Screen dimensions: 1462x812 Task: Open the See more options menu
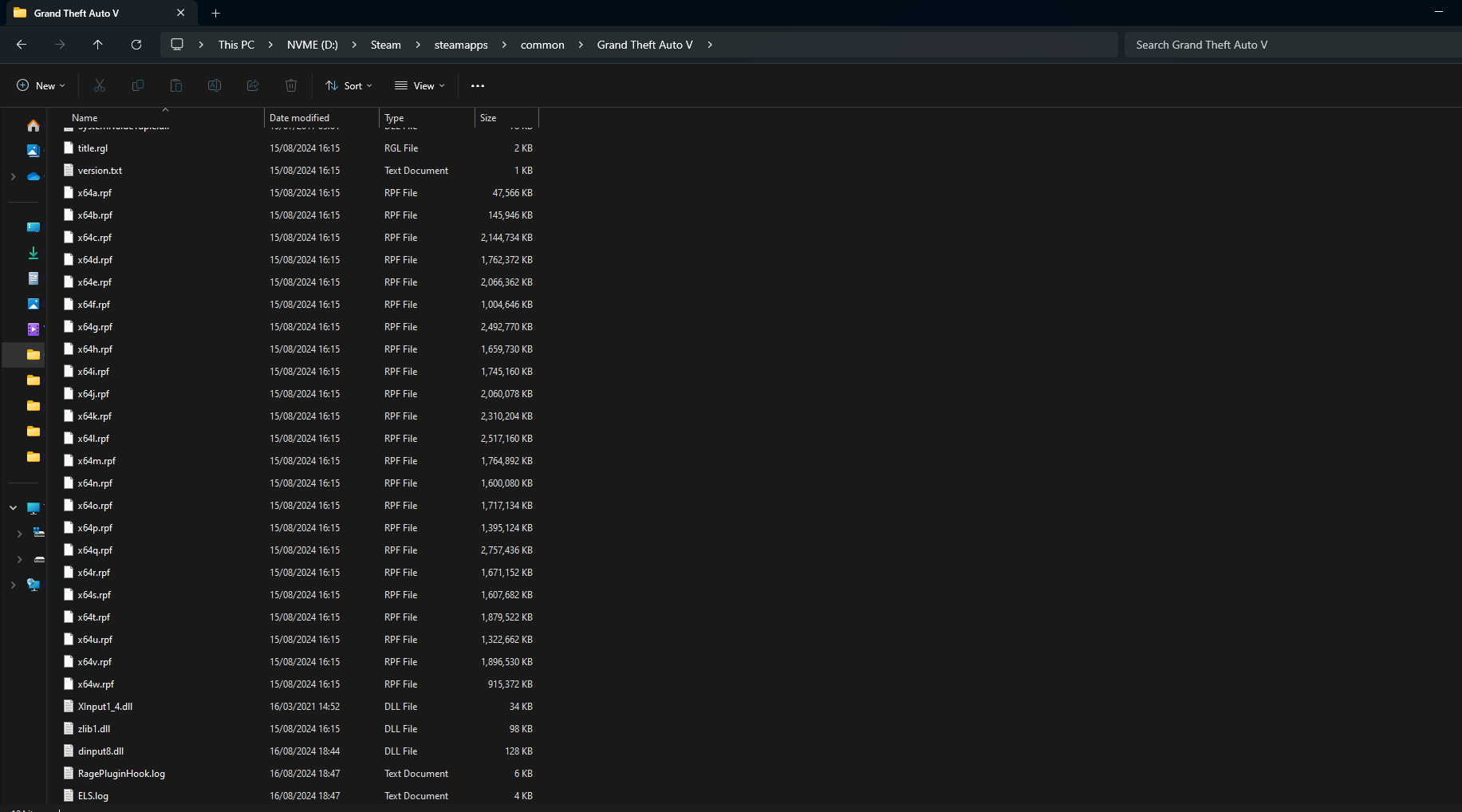click(477, 86)
